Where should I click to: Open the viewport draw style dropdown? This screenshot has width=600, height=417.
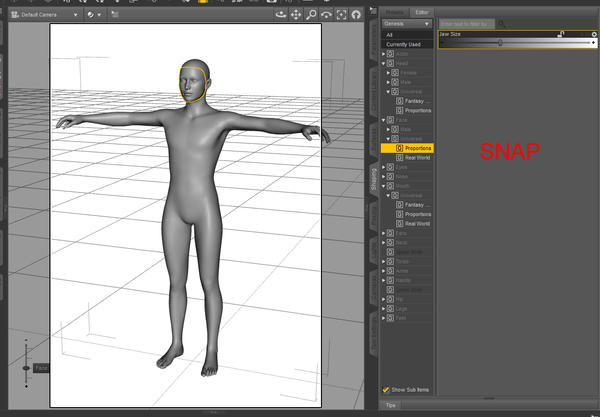[x=93, y=15]
